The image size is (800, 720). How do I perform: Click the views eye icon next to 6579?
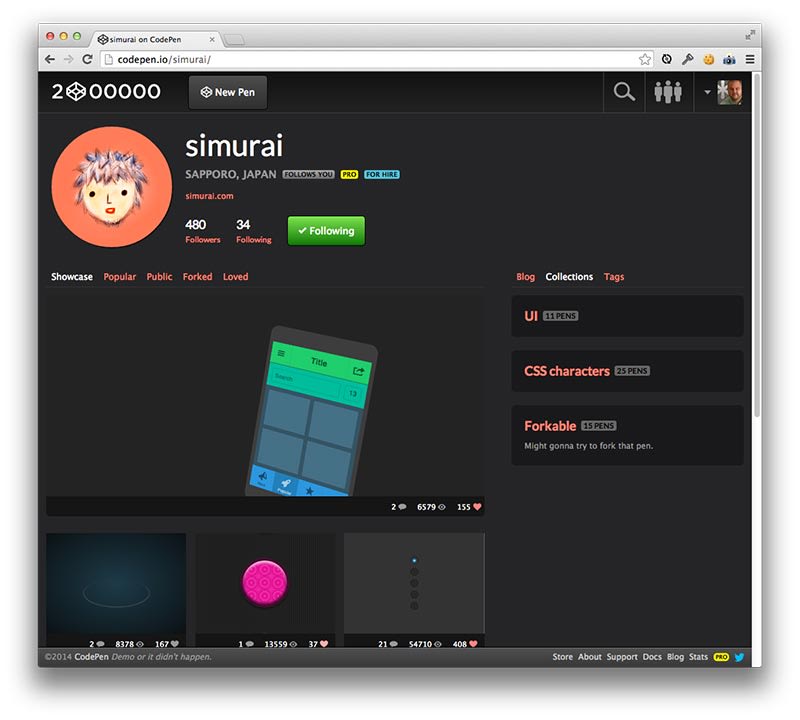[x=443, y=507]
